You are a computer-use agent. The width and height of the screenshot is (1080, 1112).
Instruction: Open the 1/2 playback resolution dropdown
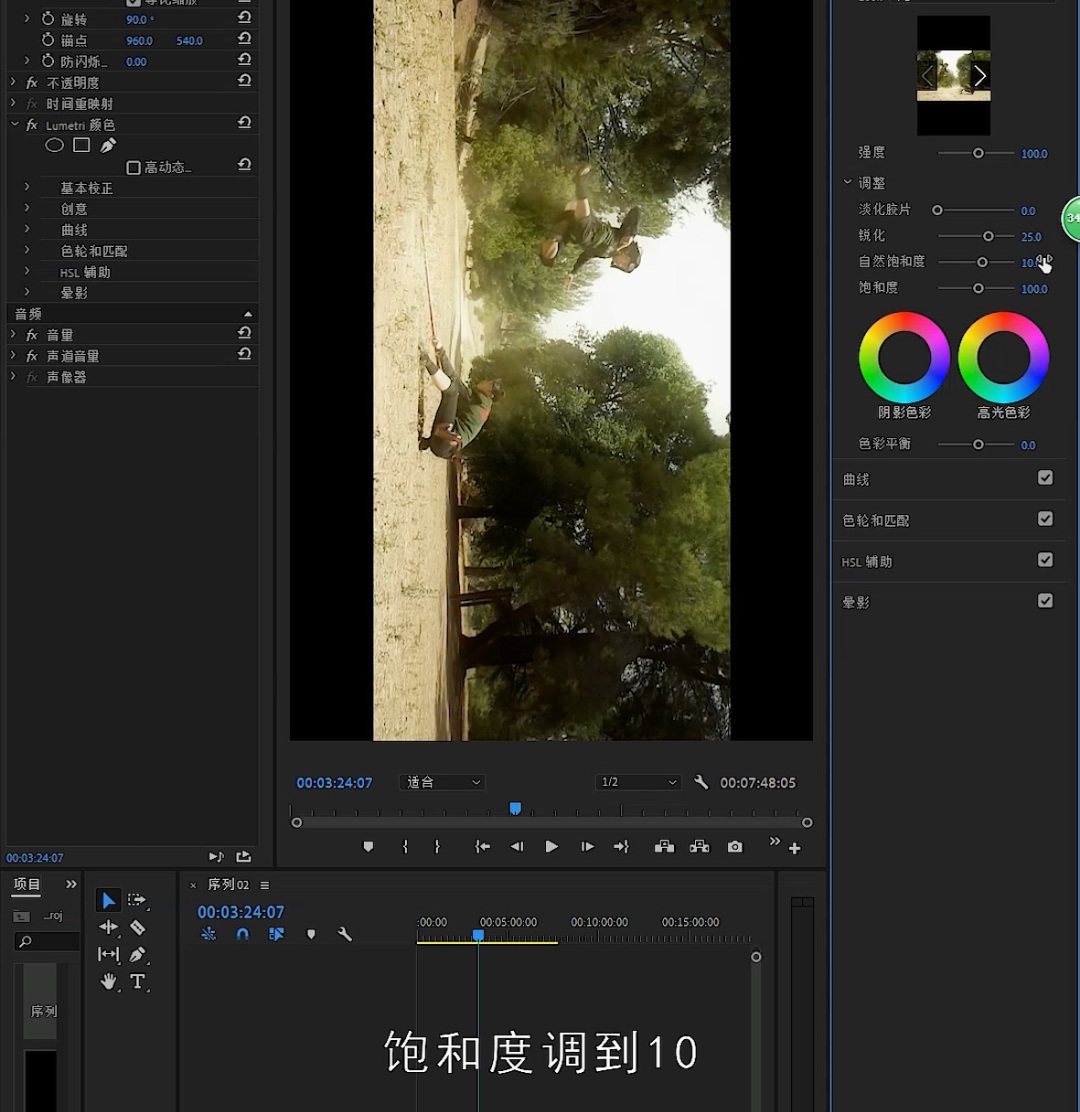637,782
